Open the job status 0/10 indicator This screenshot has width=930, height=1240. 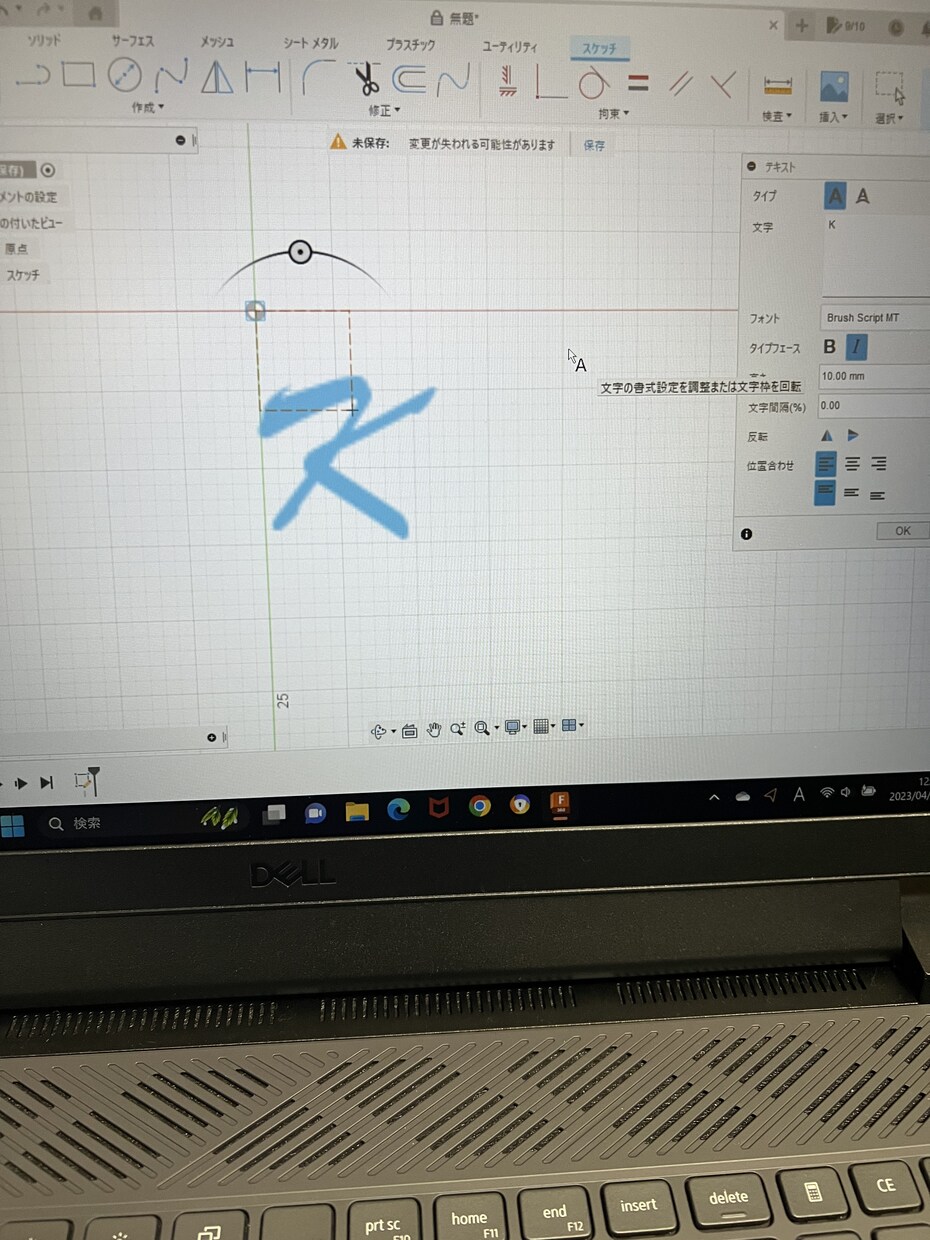coord(846,27)
